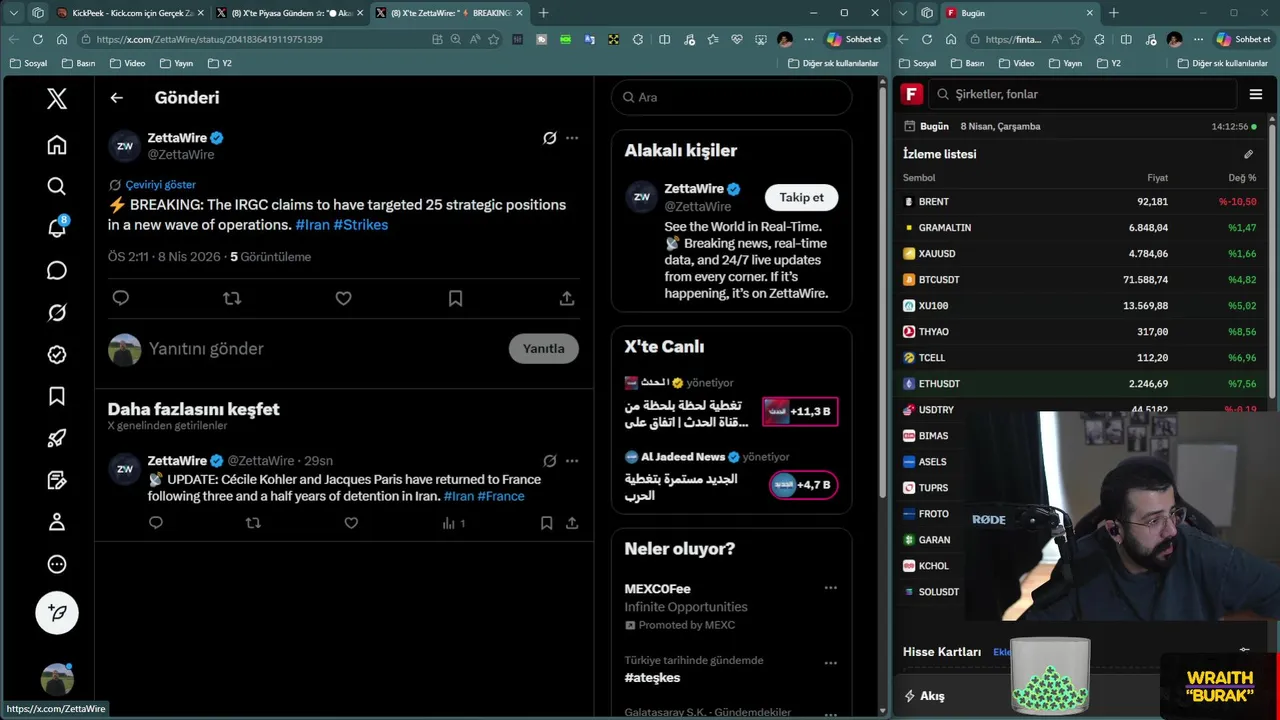Open Notifications bell with 8 badge
1280x720 pixels.
pos(57,228)
